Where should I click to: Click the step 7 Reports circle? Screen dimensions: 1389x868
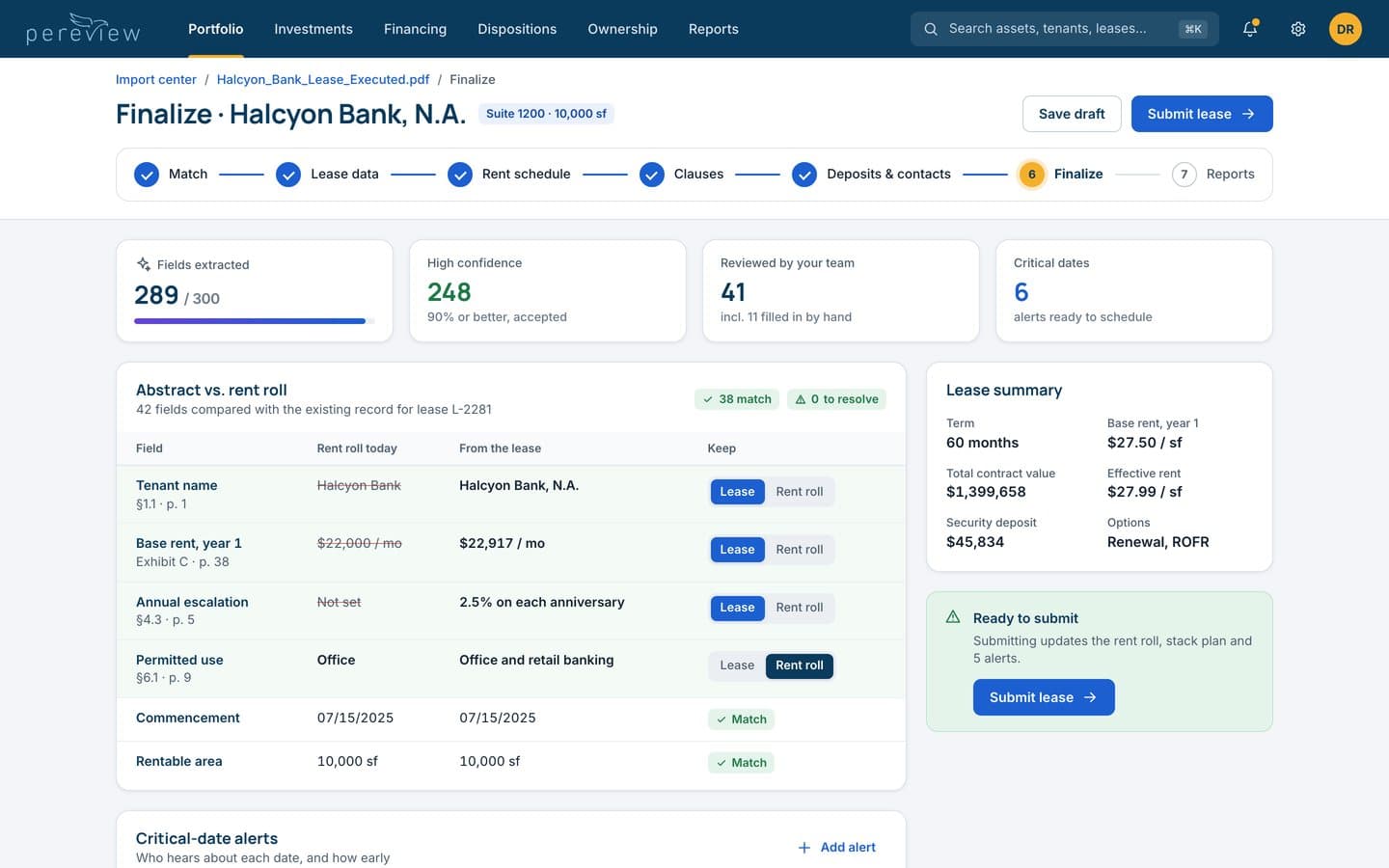(1185, 175)
